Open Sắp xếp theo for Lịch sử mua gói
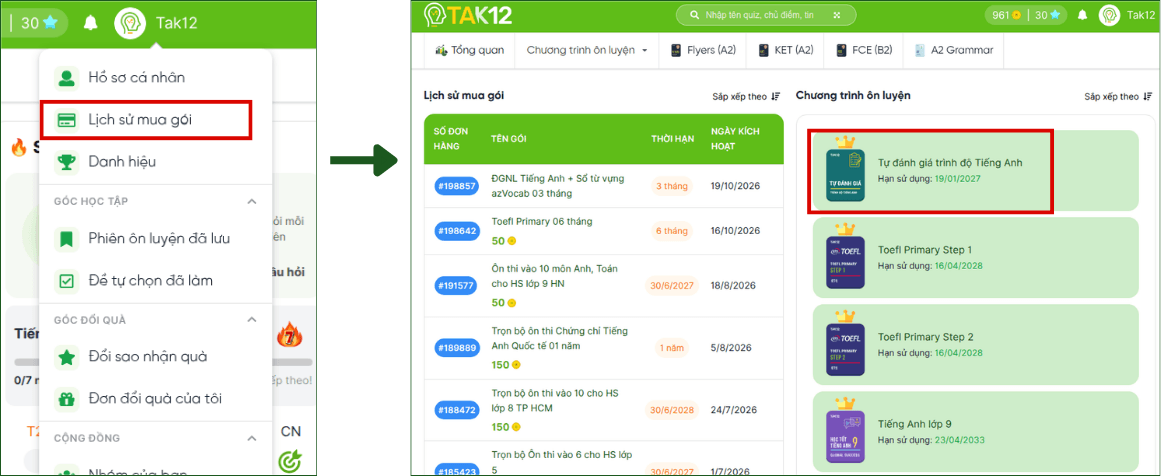Screen dimensions: 1161x476 tap(746, 96)
